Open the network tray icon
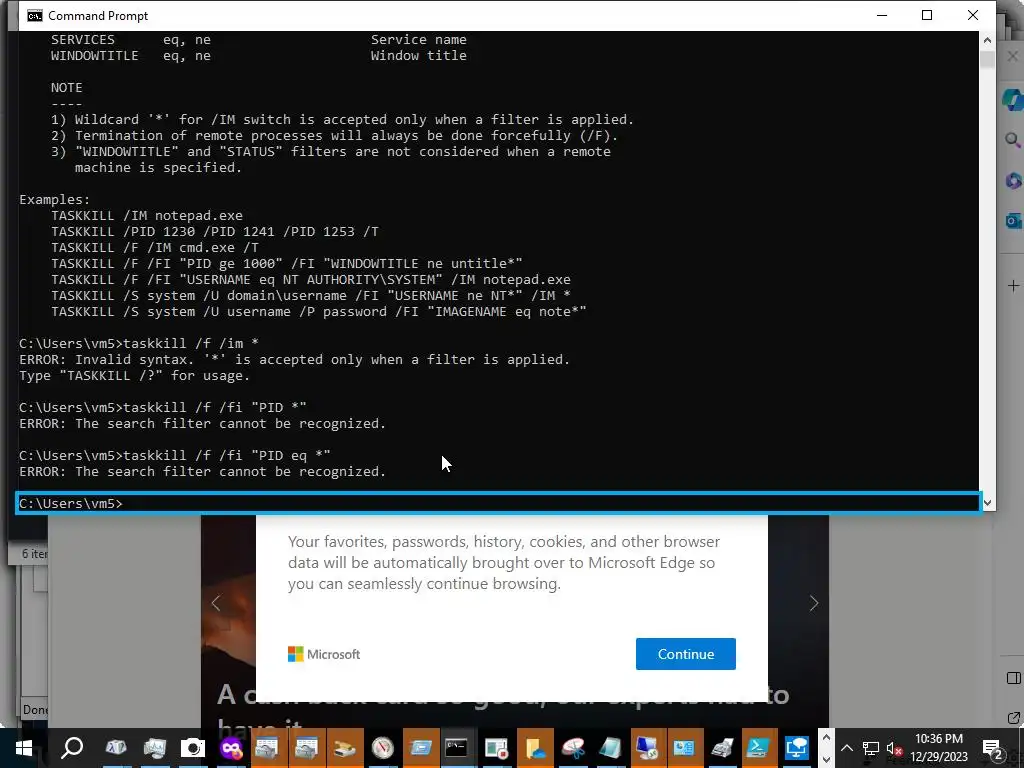Image resolution: width=1024 pixels, height=768 pixels. pyautogui.click(x=871, y=748)
